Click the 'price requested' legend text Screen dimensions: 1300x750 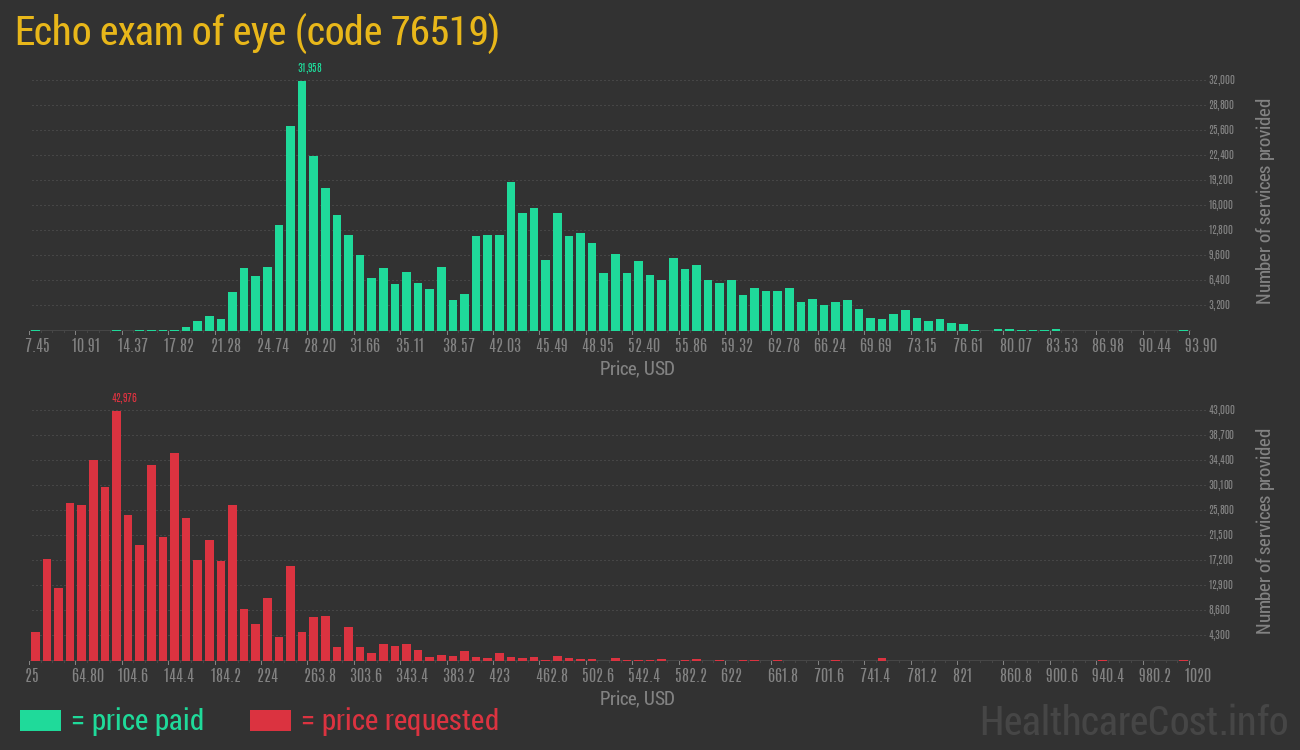point(399,720)
